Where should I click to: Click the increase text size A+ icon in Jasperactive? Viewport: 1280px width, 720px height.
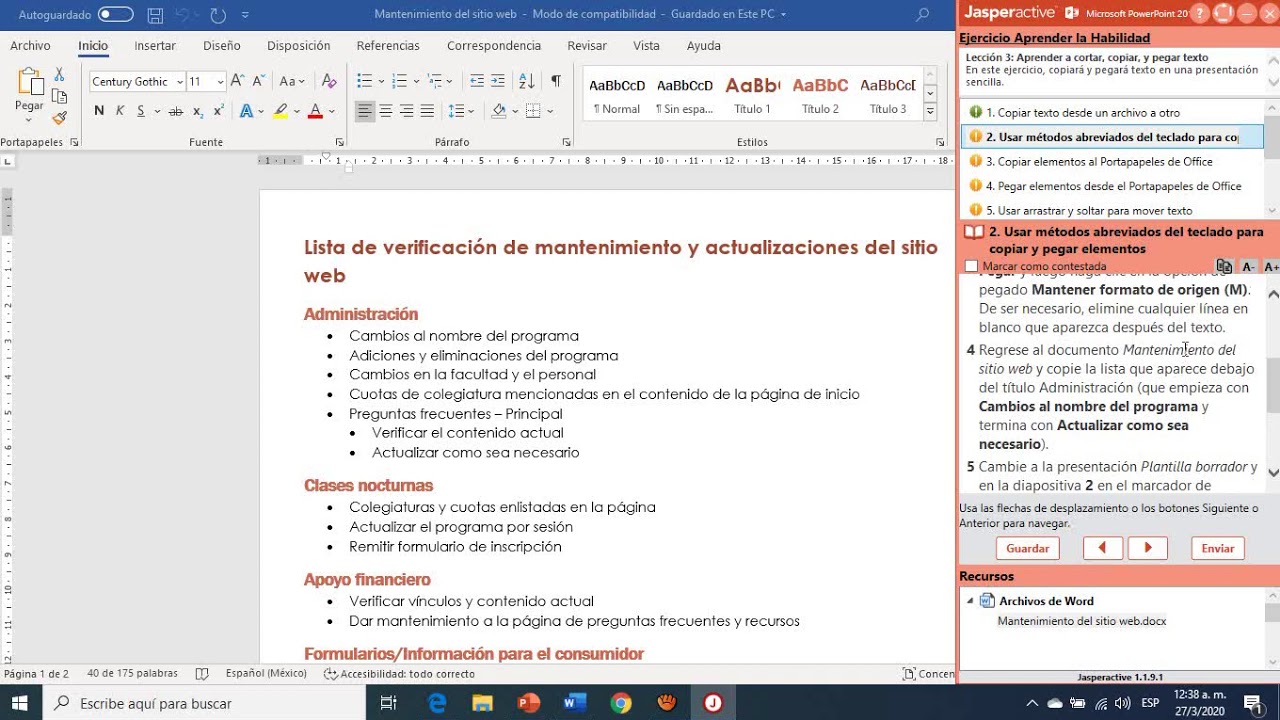click(x=1271, y=267)
